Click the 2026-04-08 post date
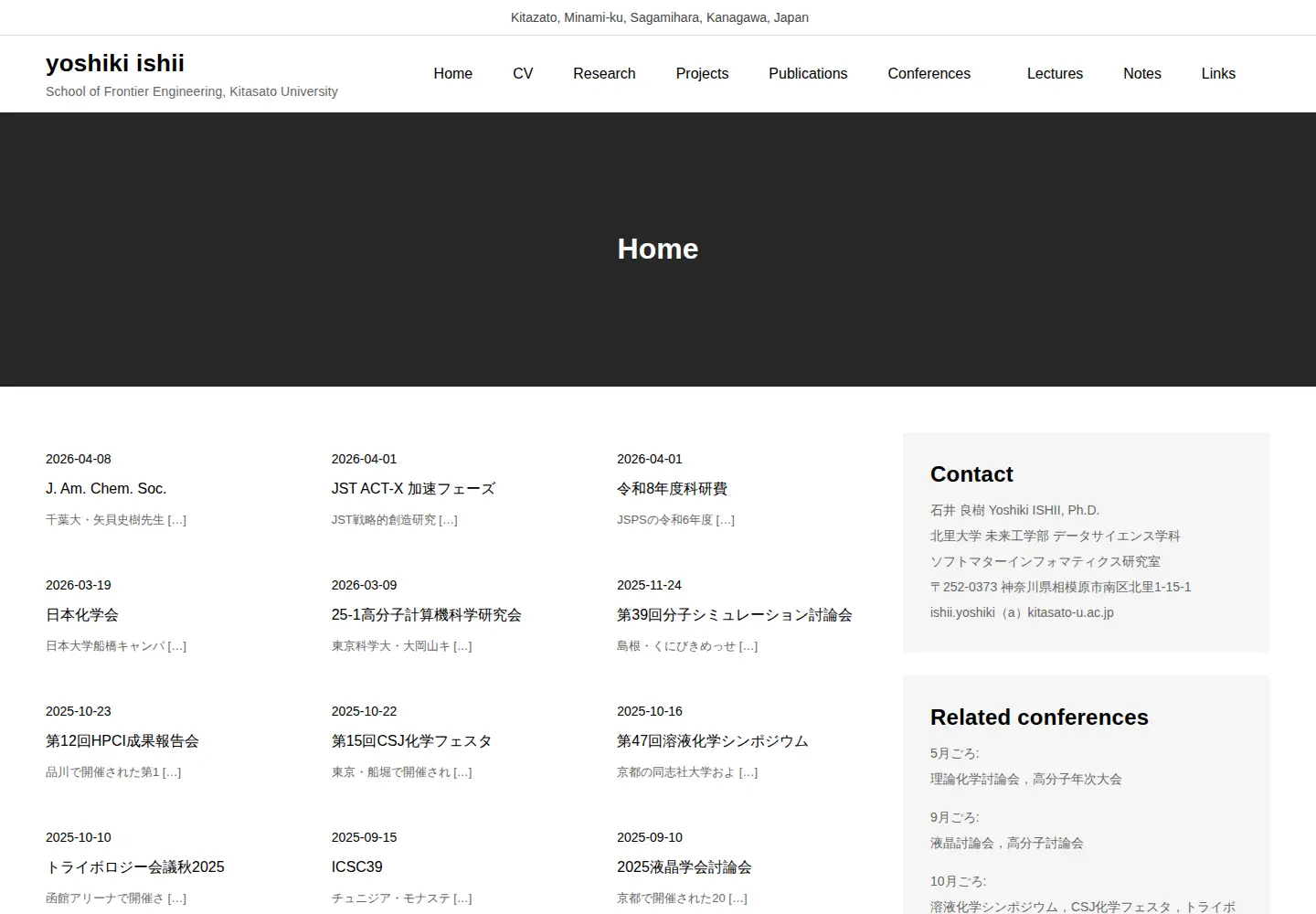This screenshot has width=1316, height=914. 79,459
